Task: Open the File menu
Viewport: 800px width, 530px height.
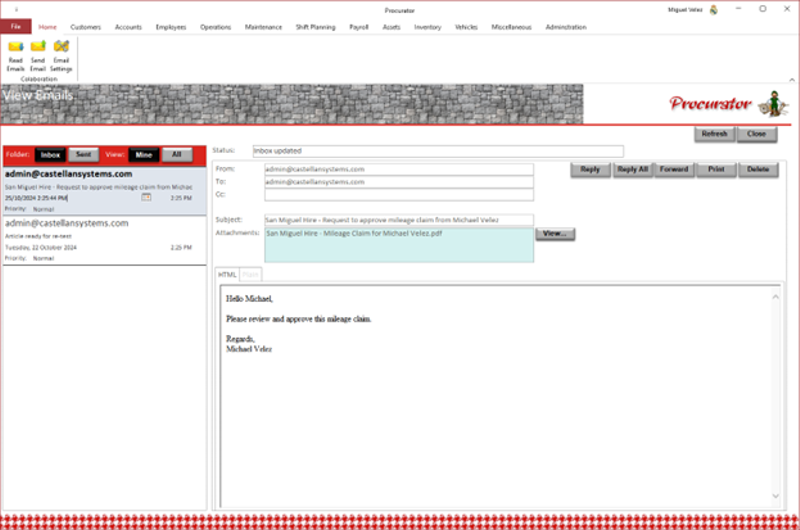Action: tap(15, 27)
